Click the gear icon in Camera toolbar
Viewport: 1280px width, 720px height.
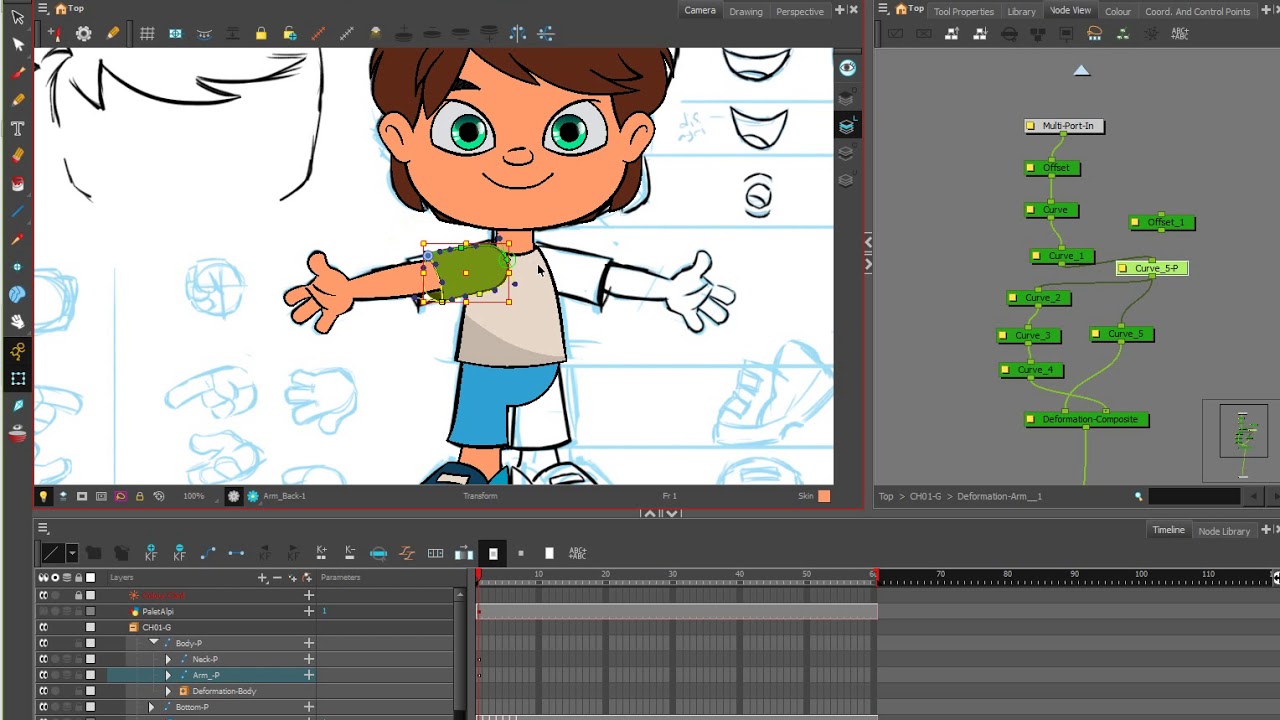[x=84, y=33]
